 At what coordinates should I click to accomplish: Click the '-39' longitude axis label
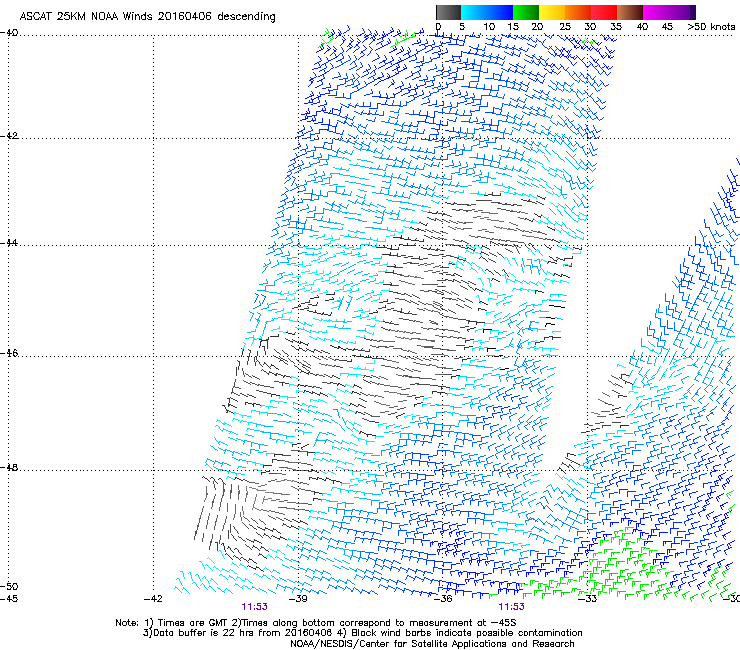pyautogui.click(x=298, y=599)
